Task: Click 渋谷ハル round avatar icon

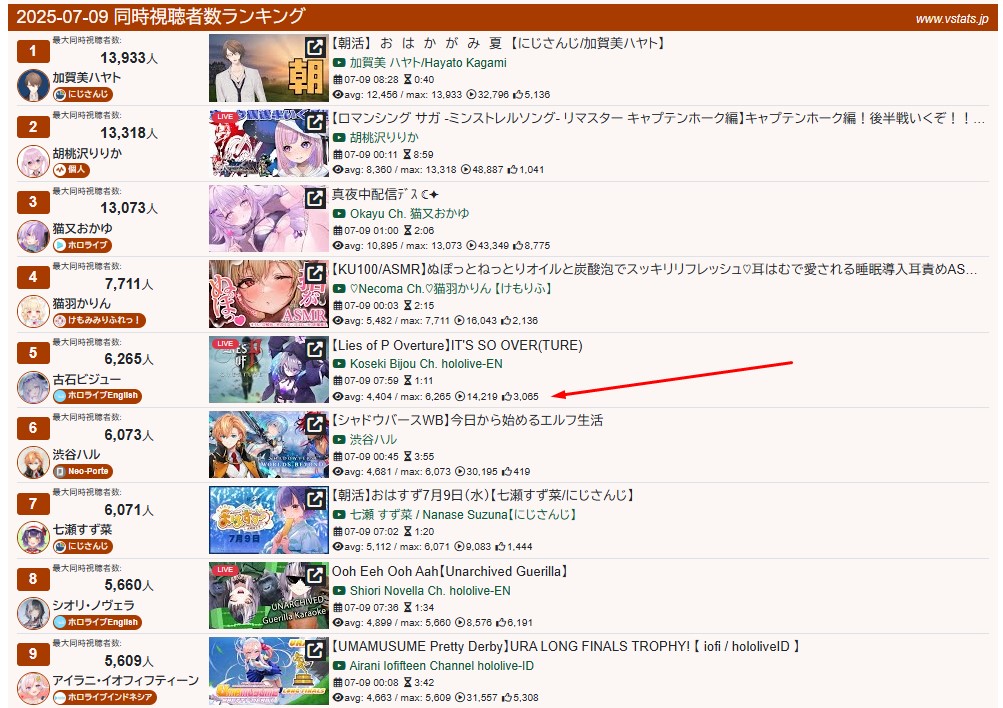Action: [x=33, y=462]
